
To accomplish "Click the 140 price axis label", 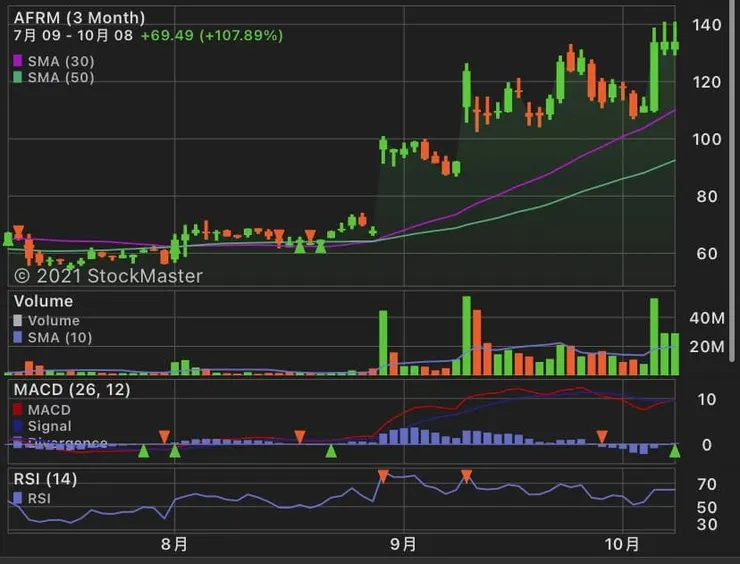I will 706,25.
